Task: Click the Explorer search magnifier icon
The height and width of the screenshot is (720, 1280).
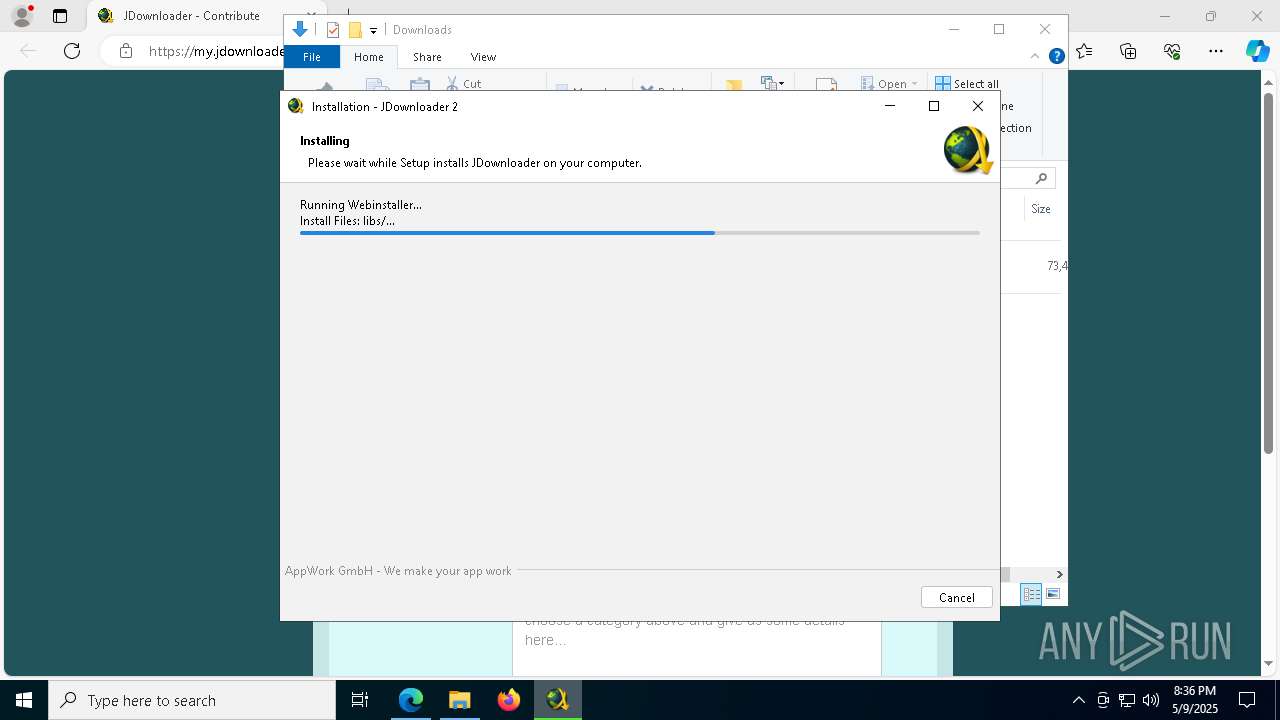Action: point(1041,178)
